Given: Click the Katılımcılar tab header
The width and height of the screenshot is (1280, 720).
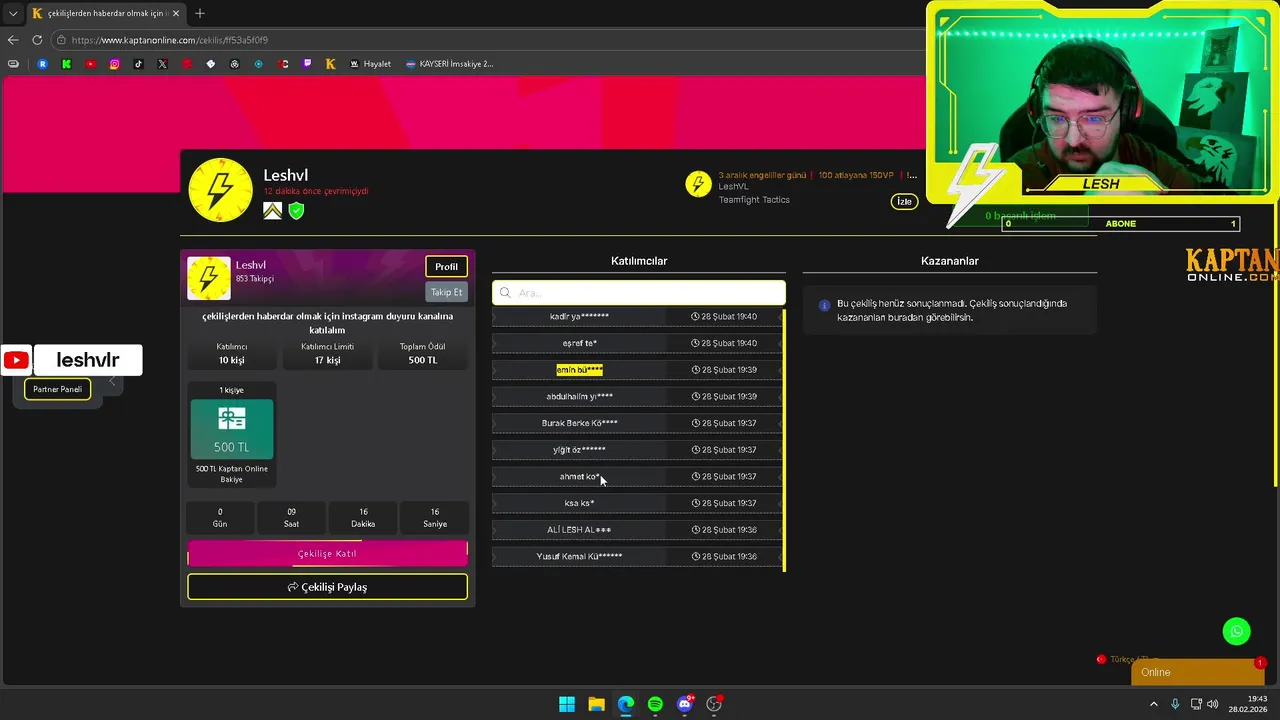Looking at the screenshot, I should 639,261.
